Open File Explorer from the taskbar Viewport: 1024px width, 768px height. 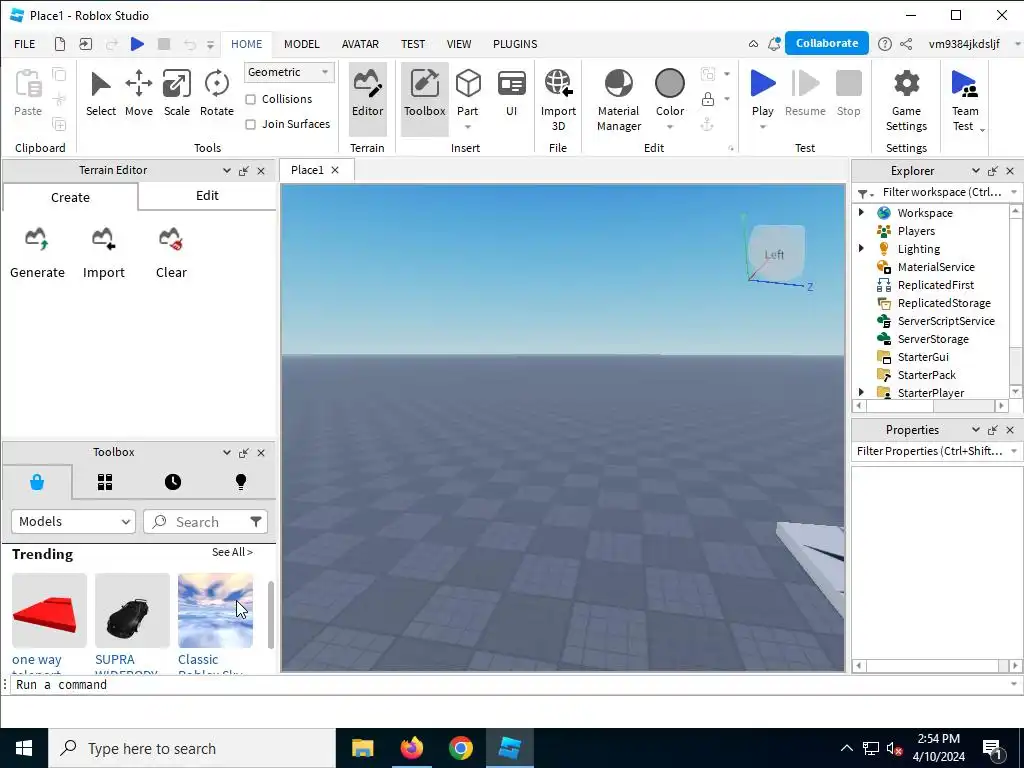click(362, 748)
